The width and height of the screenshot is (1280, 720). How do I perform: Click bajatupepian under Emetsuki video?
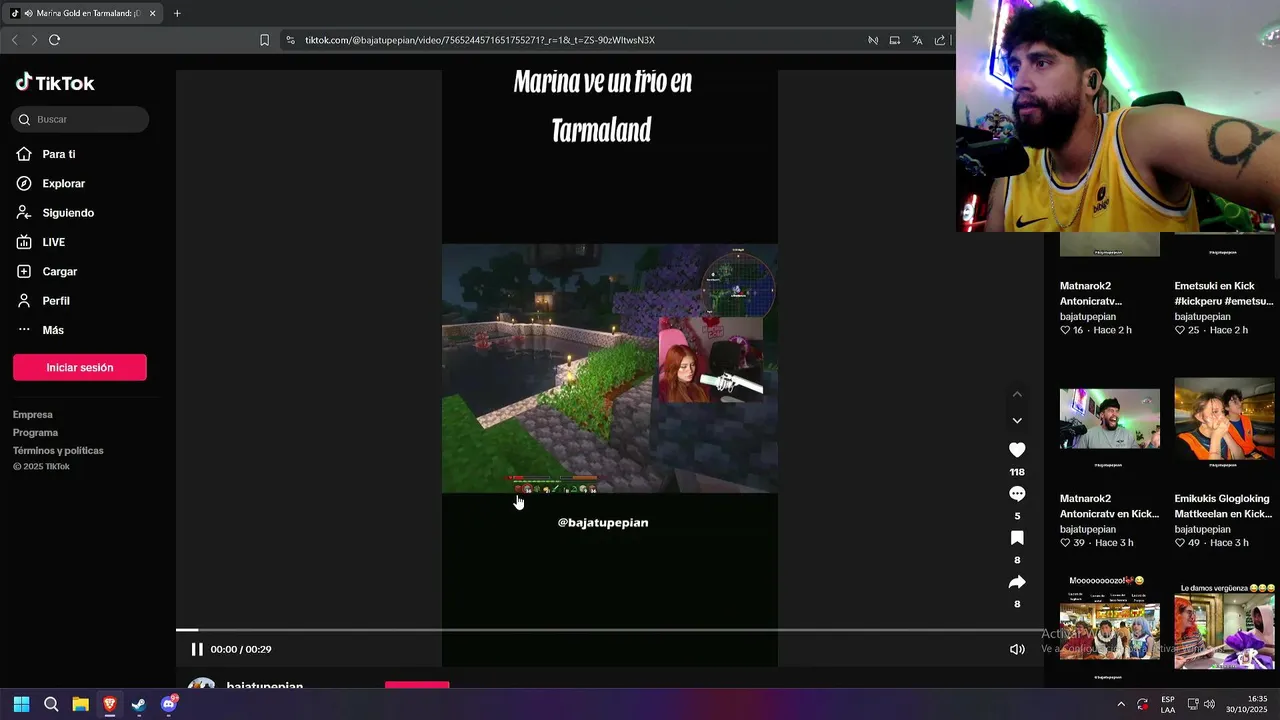[x=1202, y=316]
